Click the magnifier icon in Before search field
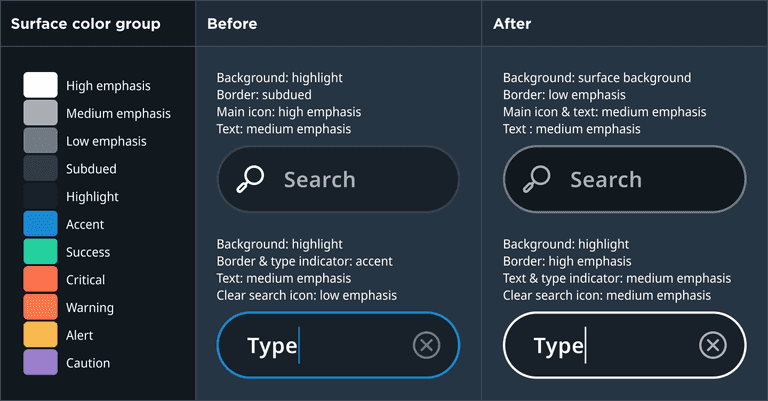The height and width of the screenshot is (401, 768). [249, 179]
